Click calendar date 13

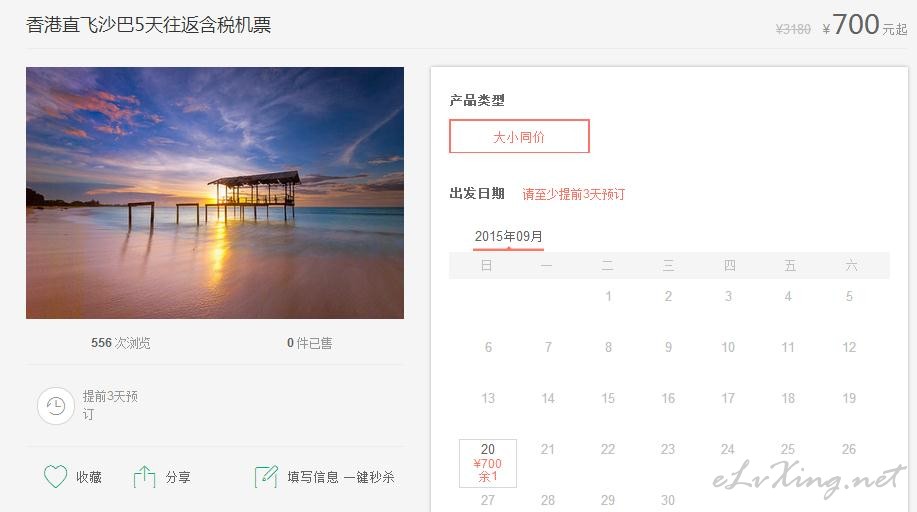point(488,398)
